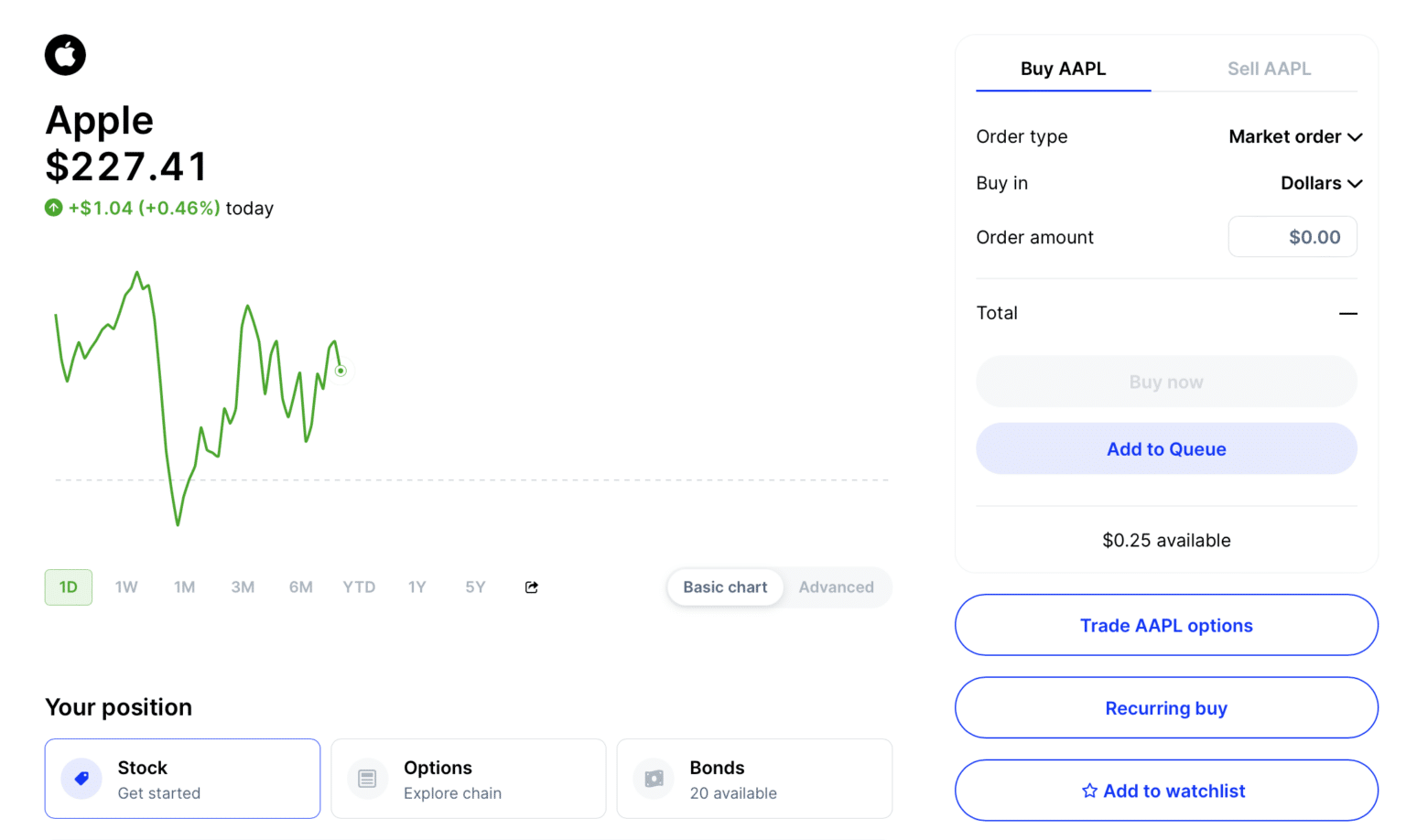The image size is (1406, 840).
Task: Switch chart to Basic chart view
Action: pos(724,587)
